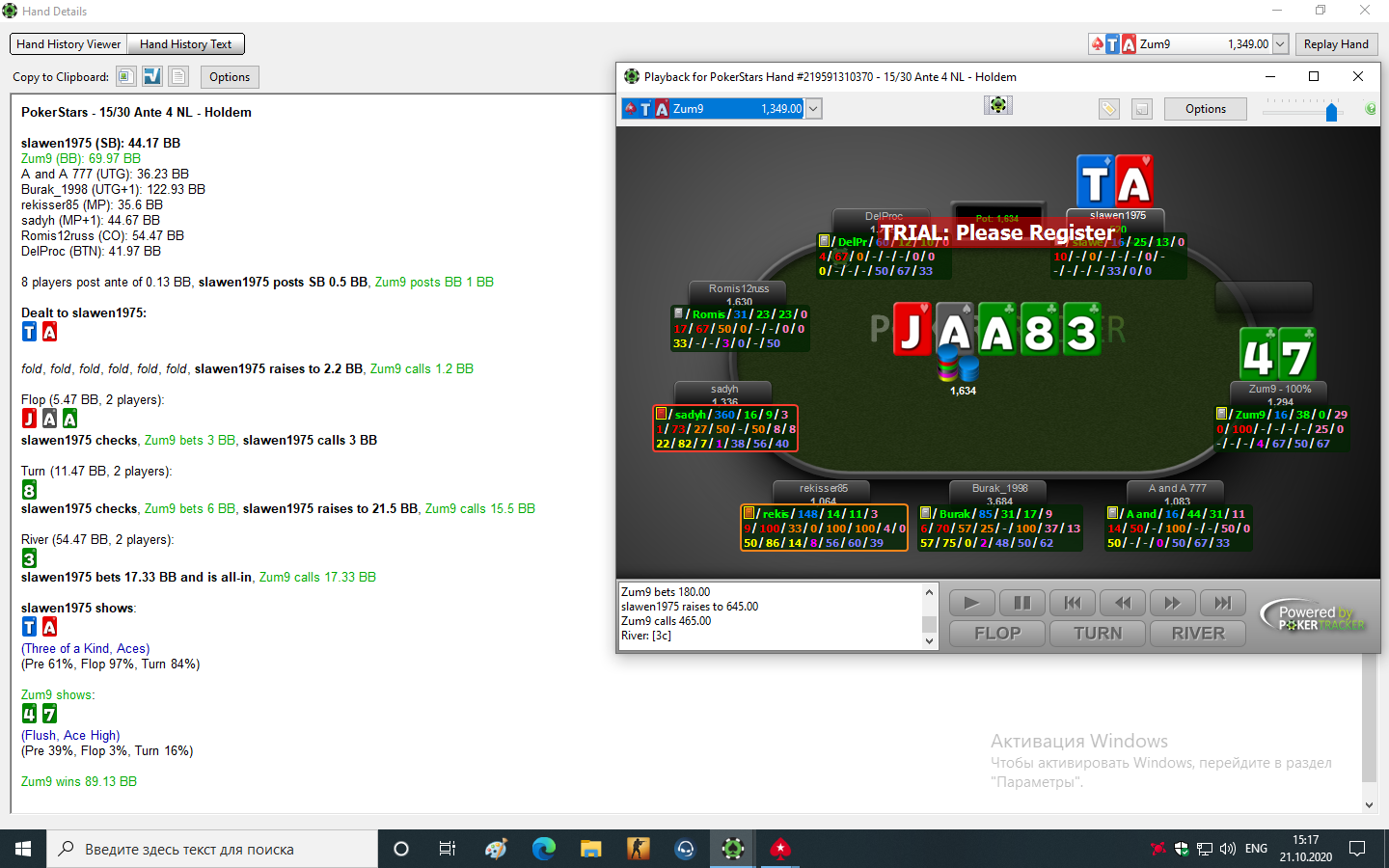Click ENG language indicator in tray
The image size is (1389, 868).
(x=1256, y=849)
